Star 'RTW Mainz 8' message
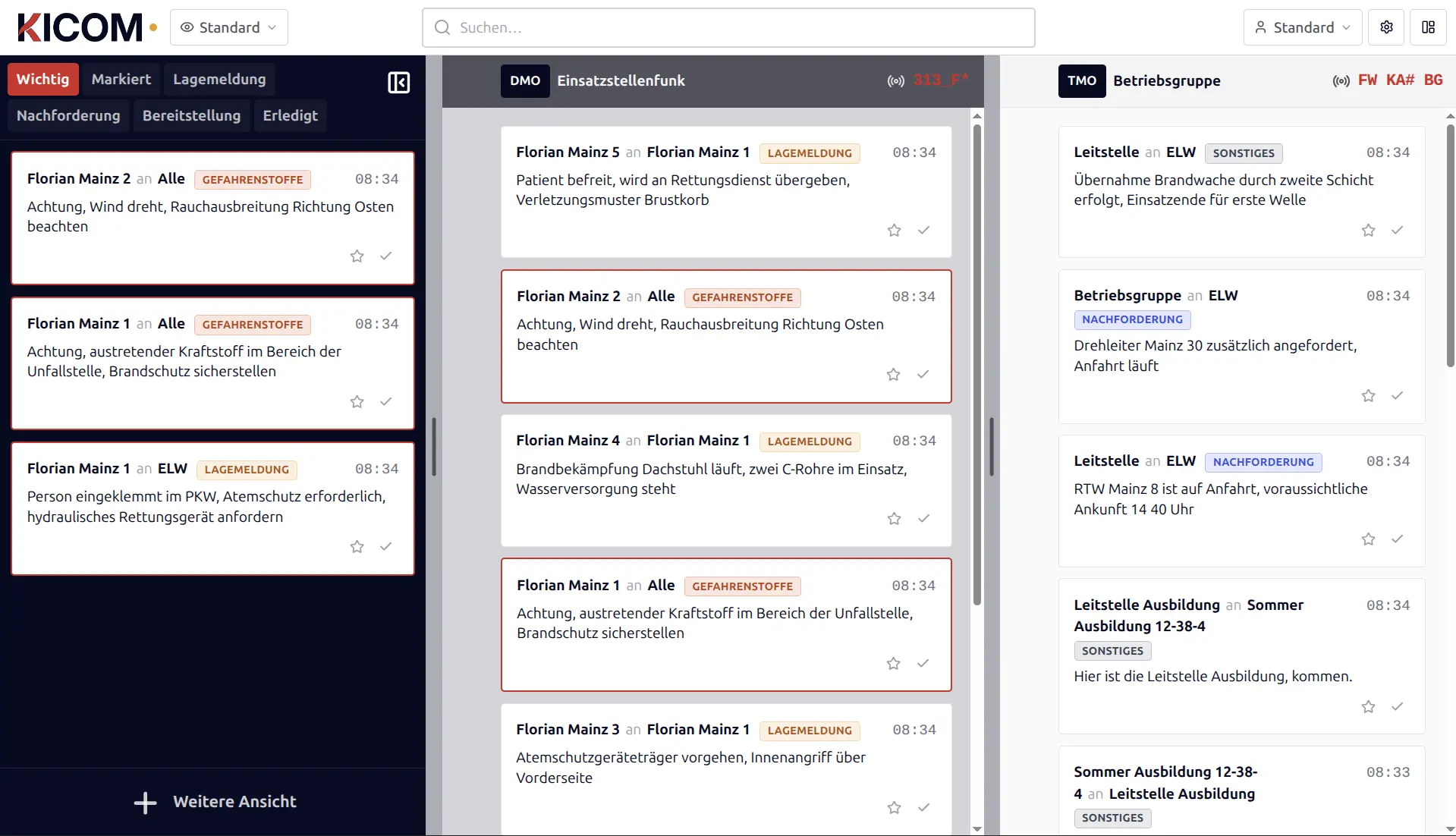Screen dimensions: 1456x836 click(x=1368, y=539)
